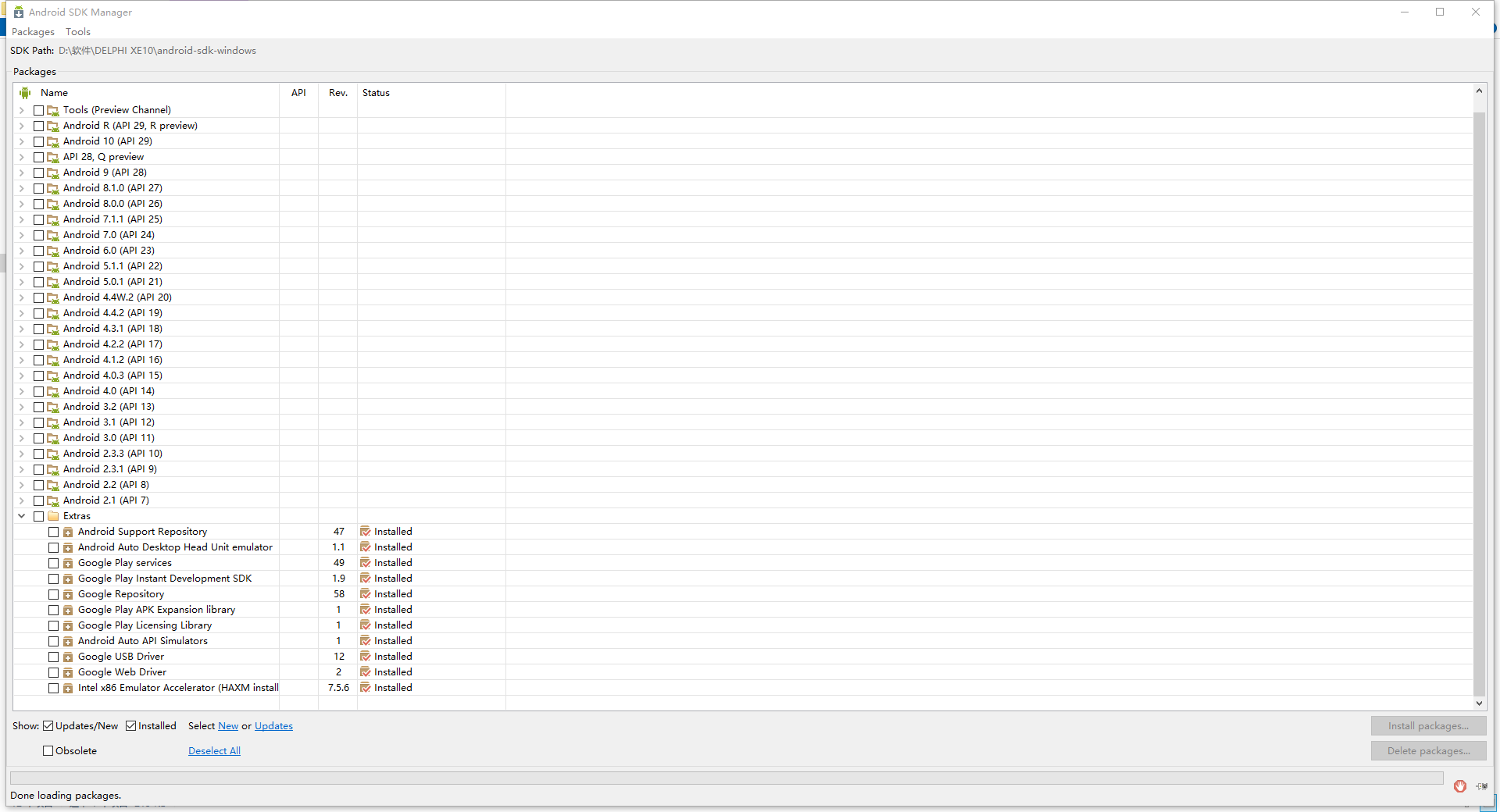
Task: Click the log window icon at bottom right
Action: click(x=1481, y=786)
